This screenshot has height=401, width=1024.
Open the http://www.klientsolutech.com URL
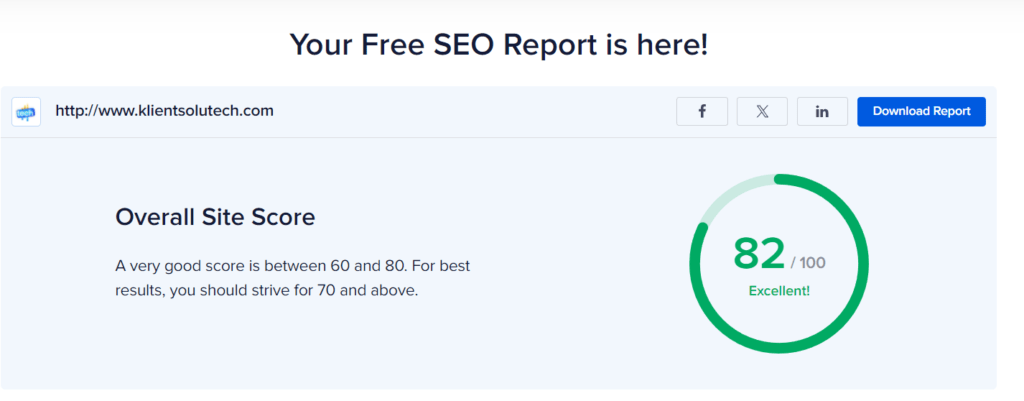click(x=165, y=111)
